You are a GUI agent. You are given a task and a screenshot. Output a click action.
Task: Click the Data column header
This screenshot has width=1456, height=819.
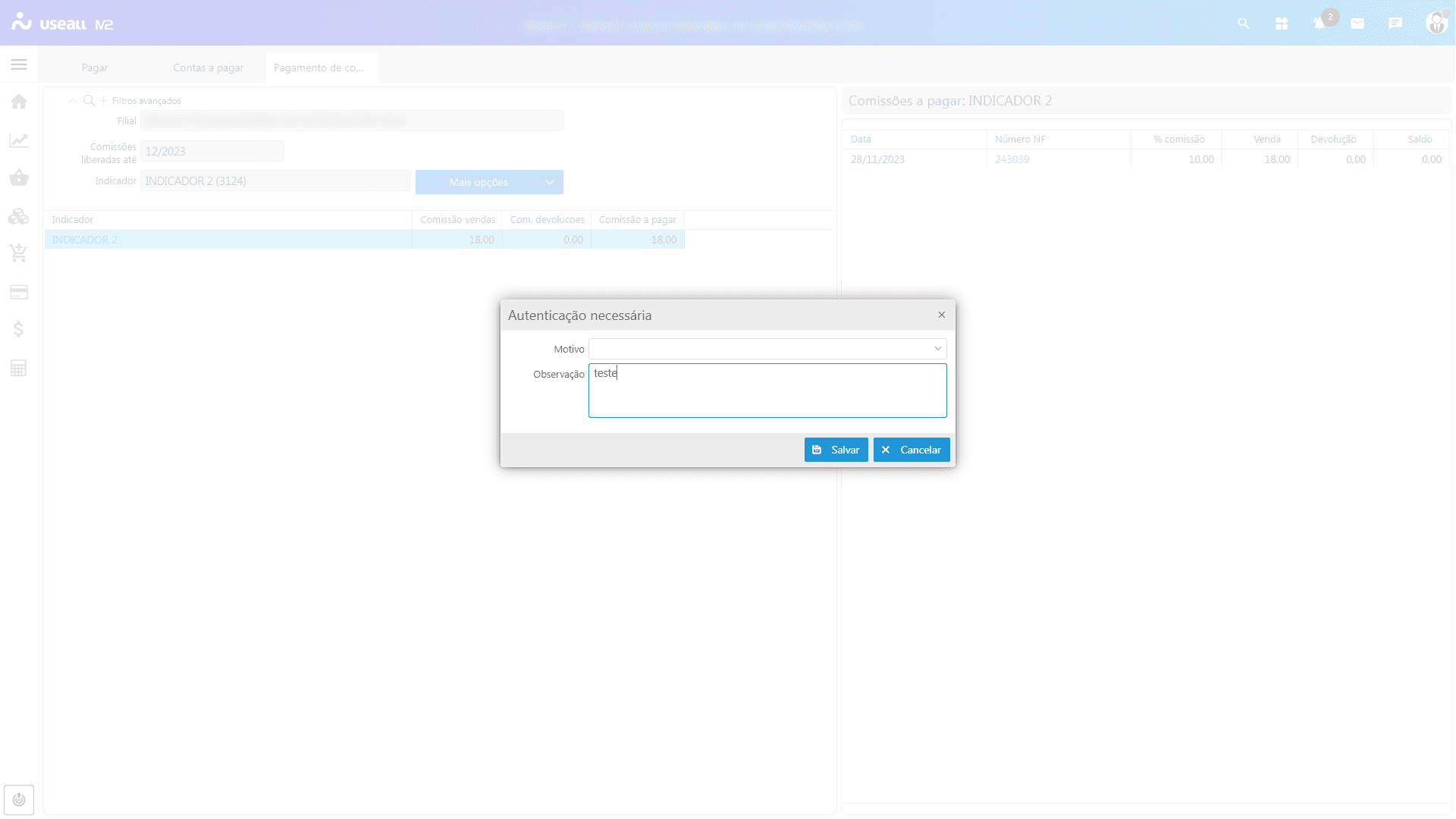point(915,139)
